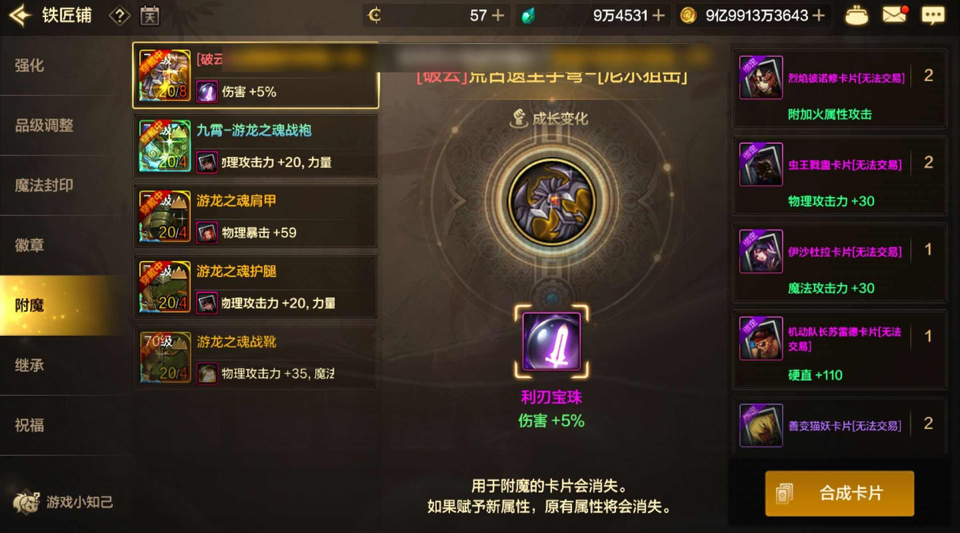This screenshot has width=960, height=533.
Task: Click the plus next to gold coins
Action: coord(819,15)
